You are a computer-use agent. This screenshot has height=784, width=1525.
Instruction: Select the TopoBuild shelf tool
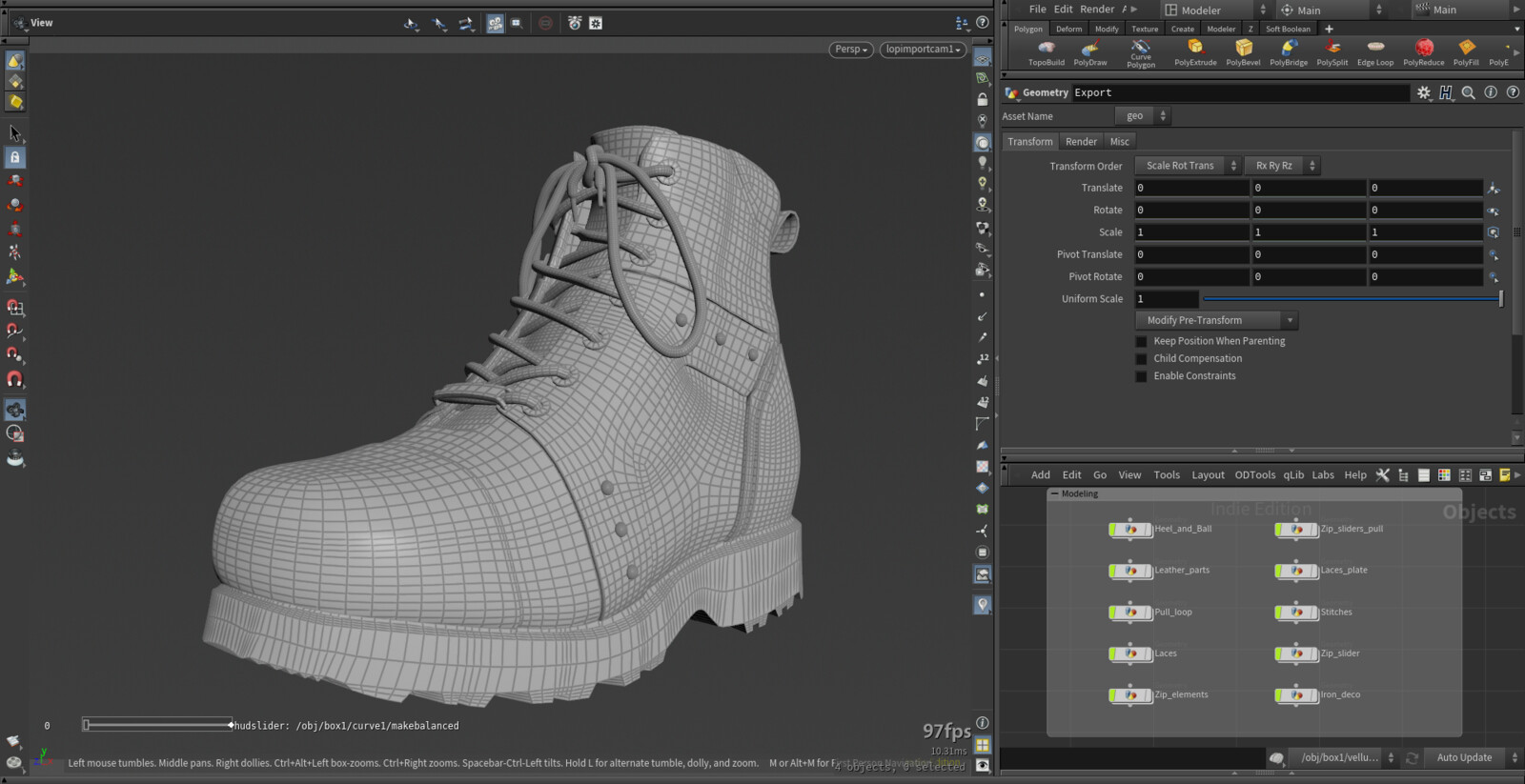pos(1046,52)
